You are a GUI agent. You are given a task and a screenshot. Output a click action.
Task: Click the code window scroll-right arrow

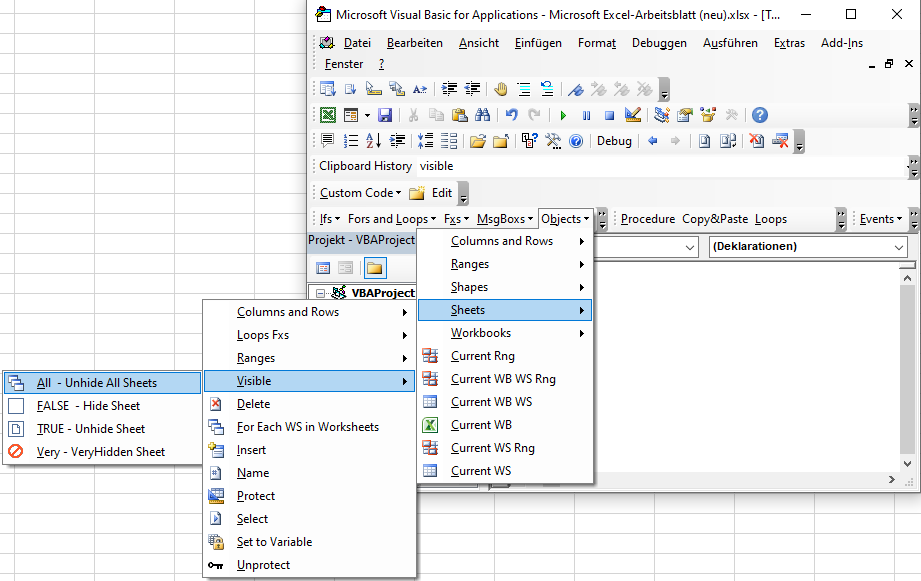pyautogui.click(x=892, y=480)
